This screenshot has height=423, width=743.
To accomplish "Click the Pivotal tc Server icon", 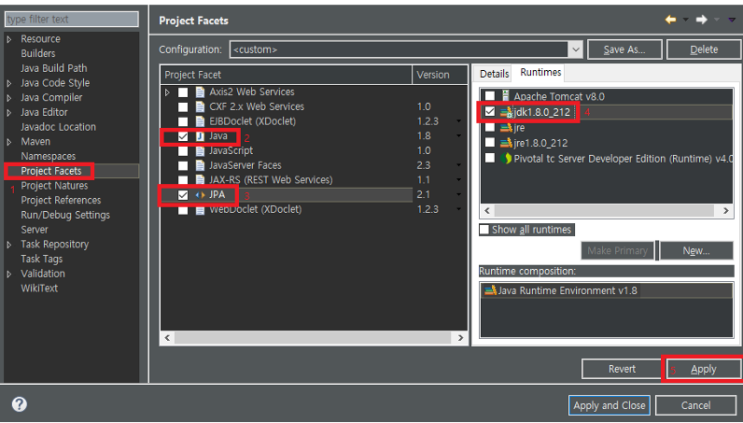I will [x=506, y=158].
